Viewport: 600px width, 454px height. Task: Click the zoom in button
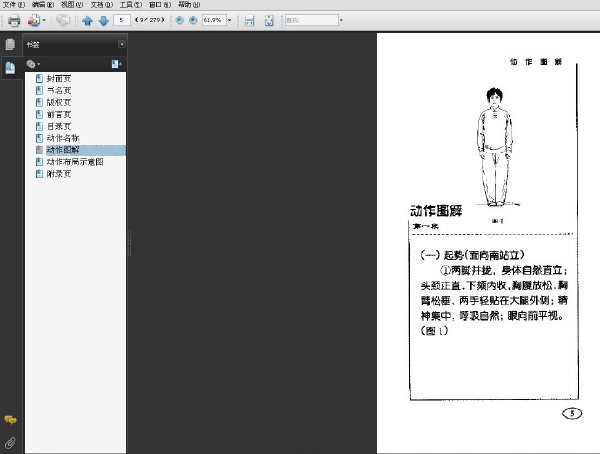point(193,20)
